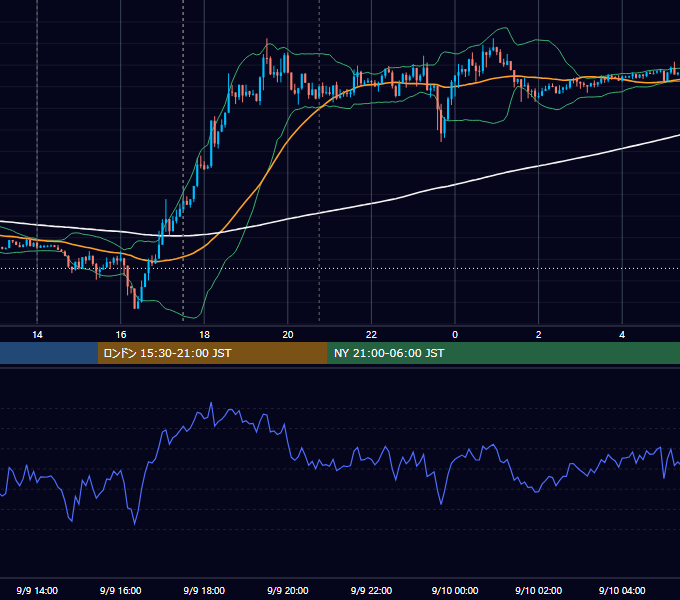680x600 pixels.
Task: Click the NY 21:00-06:00 JST session bar
Action: [x=503, y=353]
